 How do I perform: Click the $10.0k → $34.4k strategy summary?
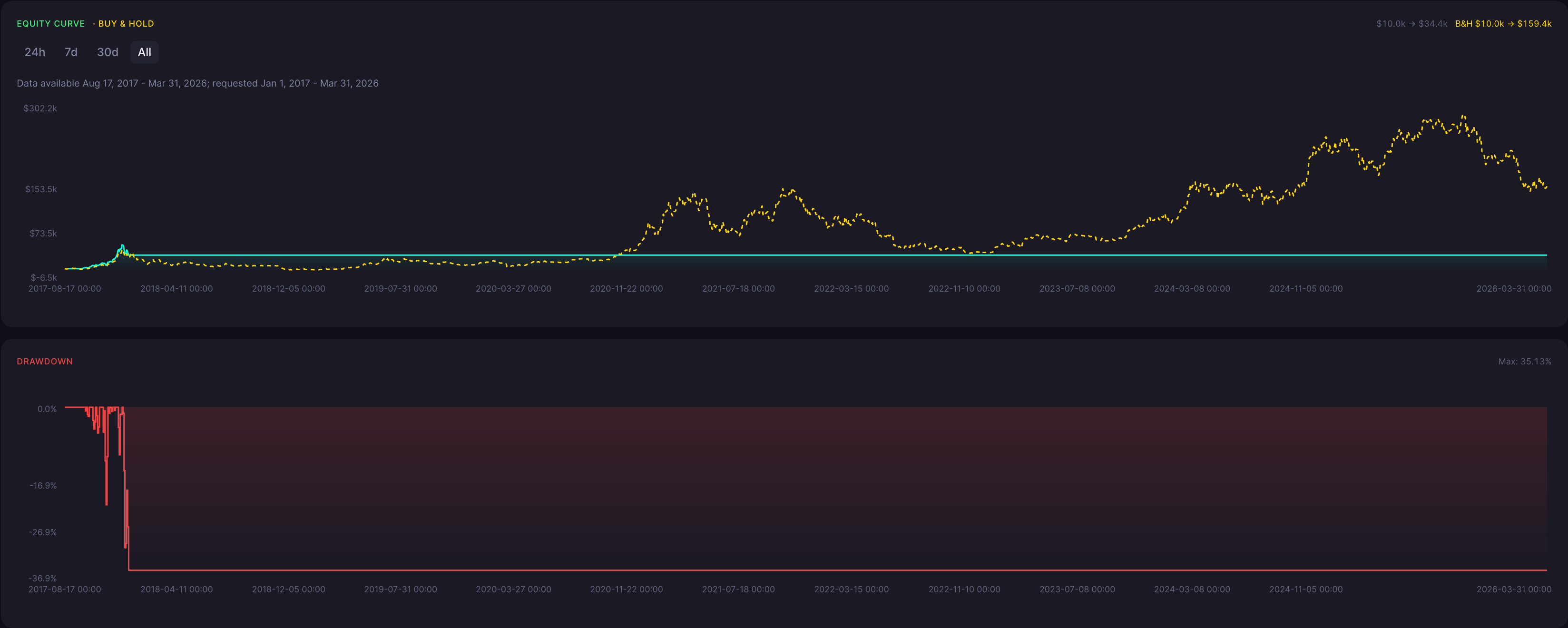coord(1411,24)
